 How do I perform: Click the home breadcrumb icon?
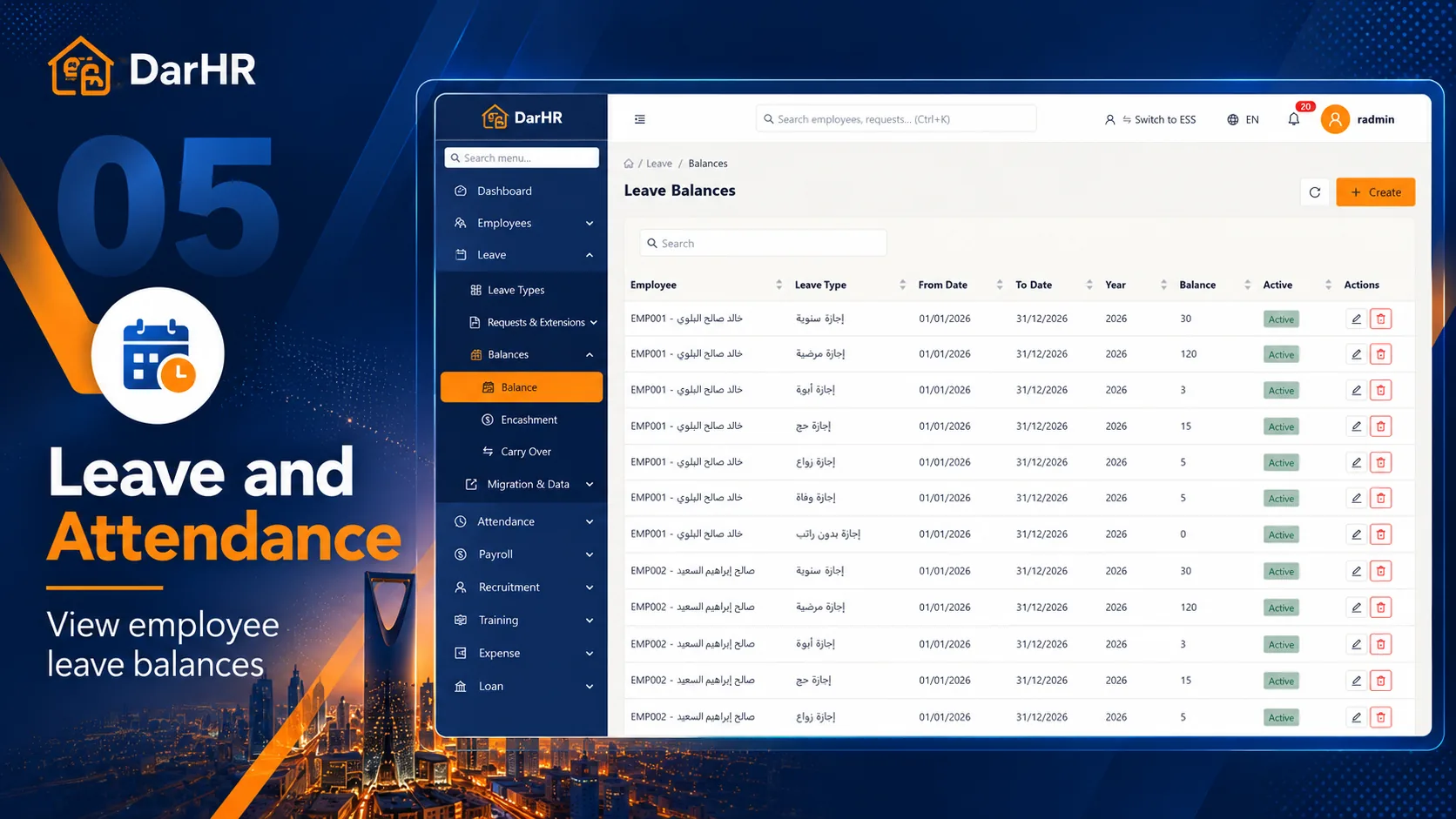[x=629, y=164]
